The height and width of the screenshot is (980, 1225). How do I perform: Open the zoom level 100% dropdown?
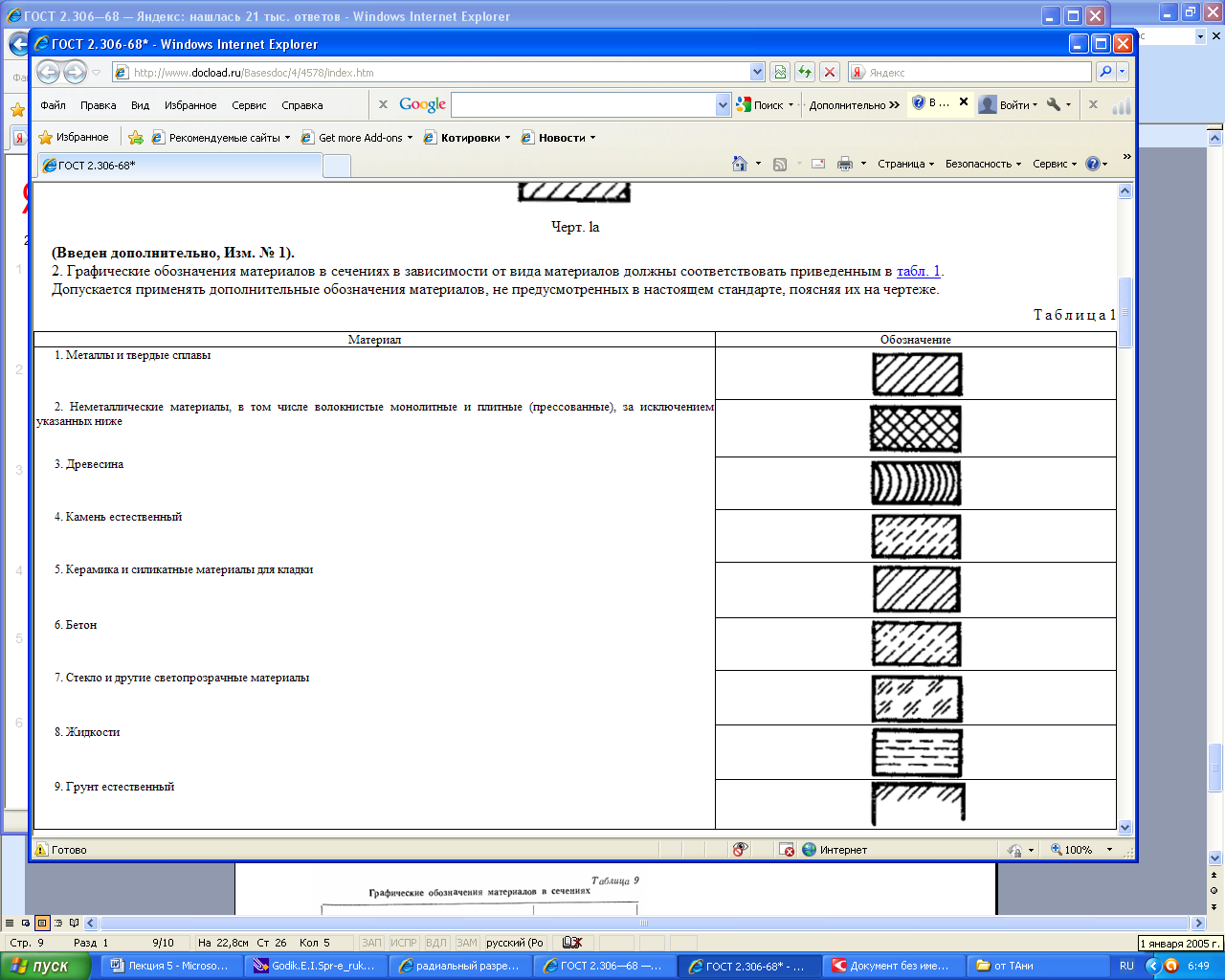point(1110,850)
